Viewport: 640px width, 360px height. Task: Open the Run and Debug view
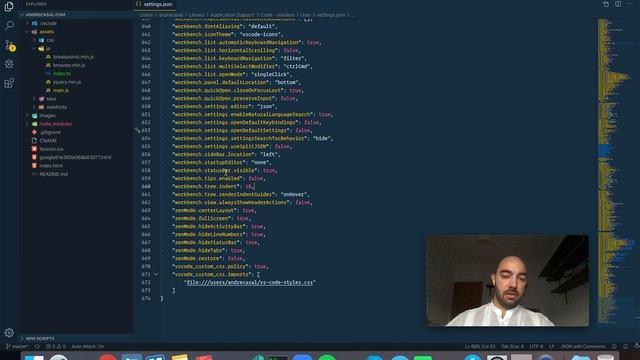(x=9, y=64)
